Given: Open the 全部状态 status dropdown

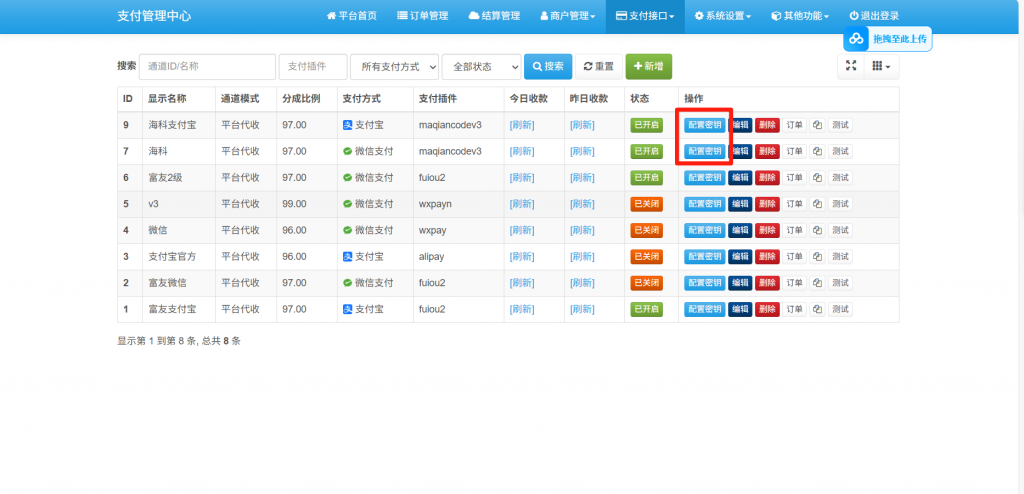Looking at the screenshot, I should click(481, 66).
